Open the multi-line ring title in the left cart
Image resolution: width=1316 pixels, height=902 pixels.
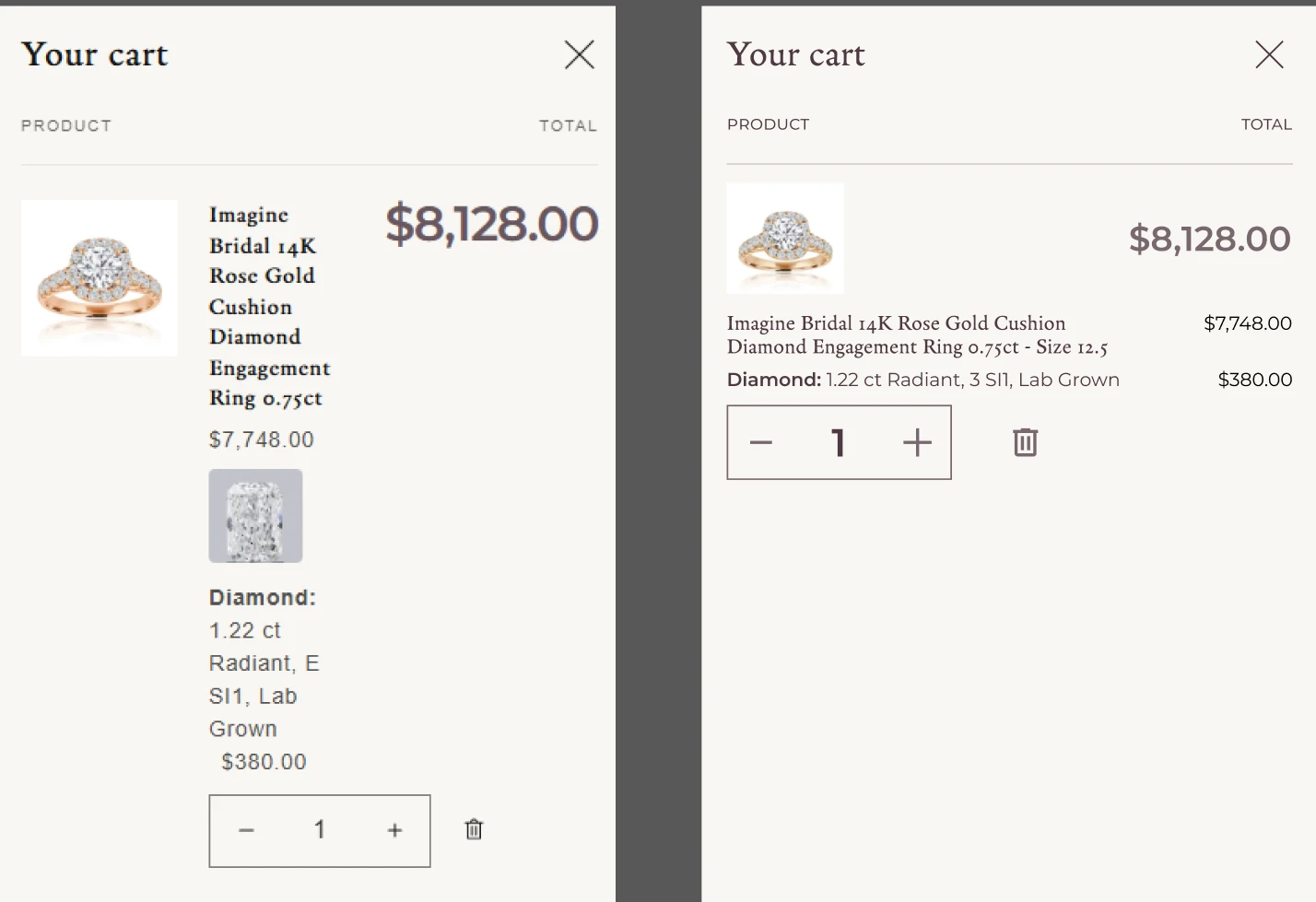coord(266,307)
